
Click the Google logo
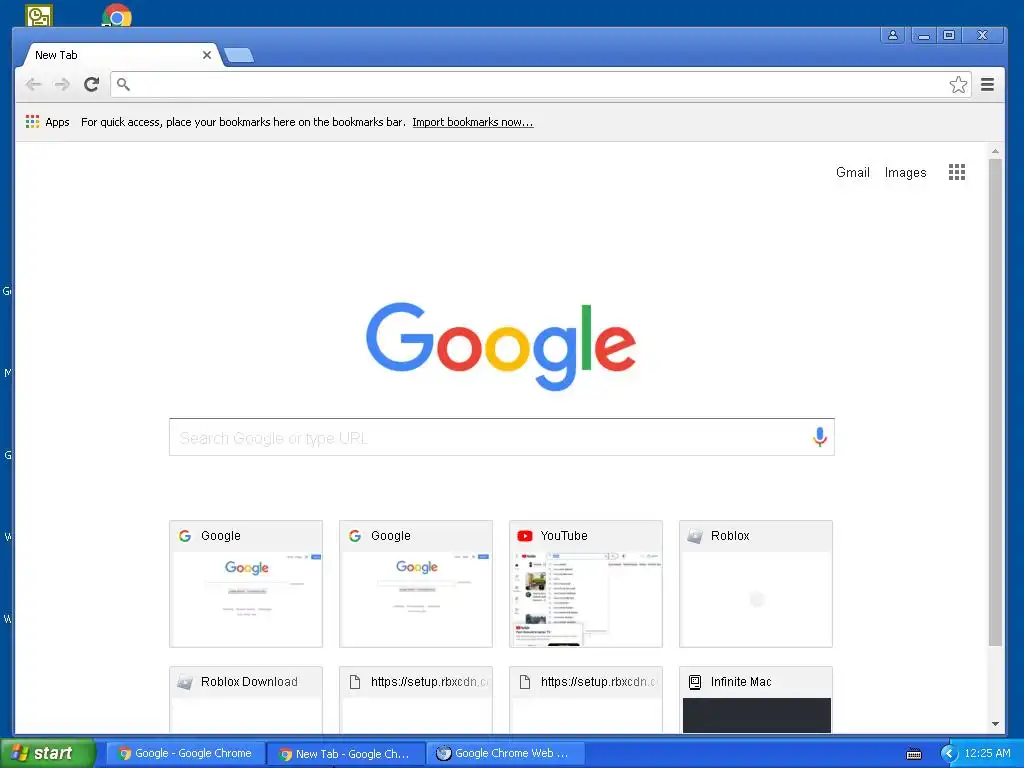501,346
